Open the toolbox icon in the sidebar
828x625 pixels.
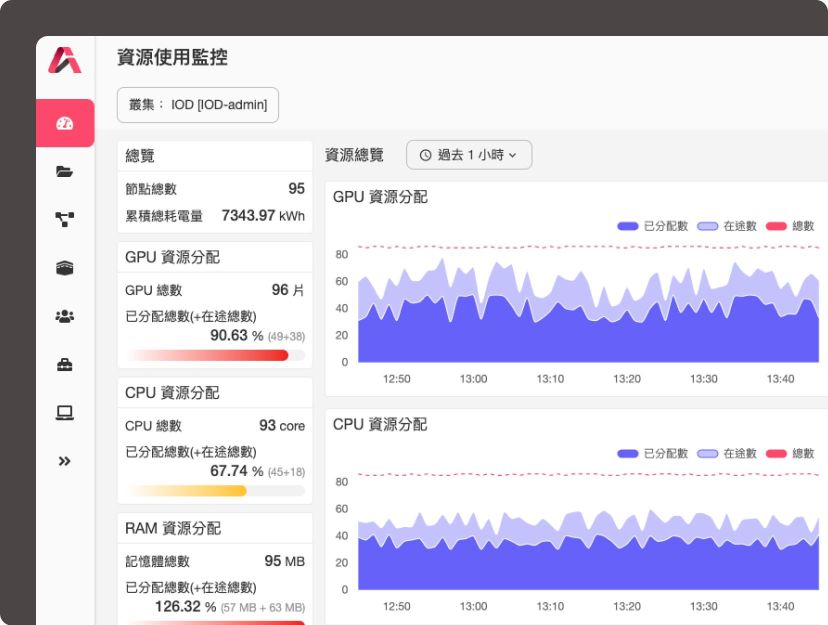tap(64, 364)
